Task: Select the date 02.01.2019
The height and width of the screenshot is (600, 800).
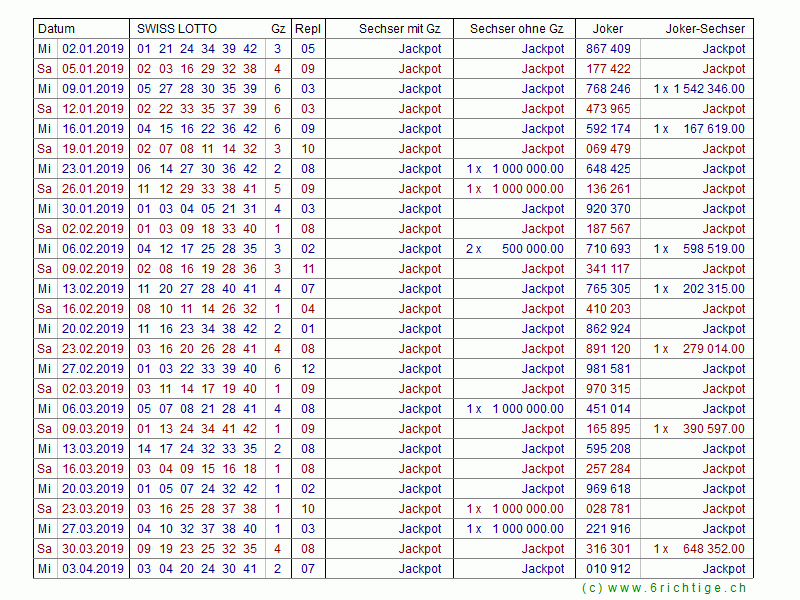Action: [x=93, y=49]
